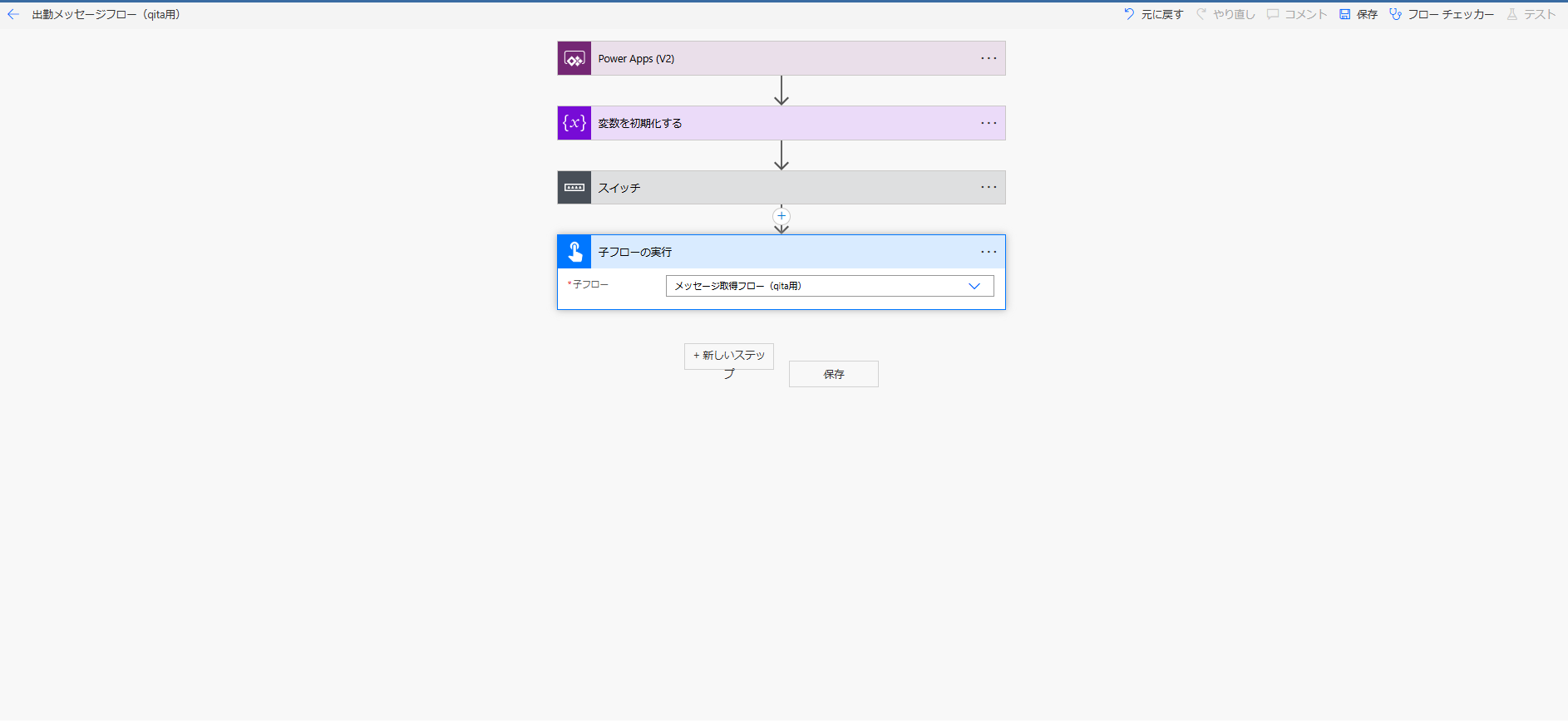
Task: Click the 保存 button below the flow
Action: click(x=834, y=374)
